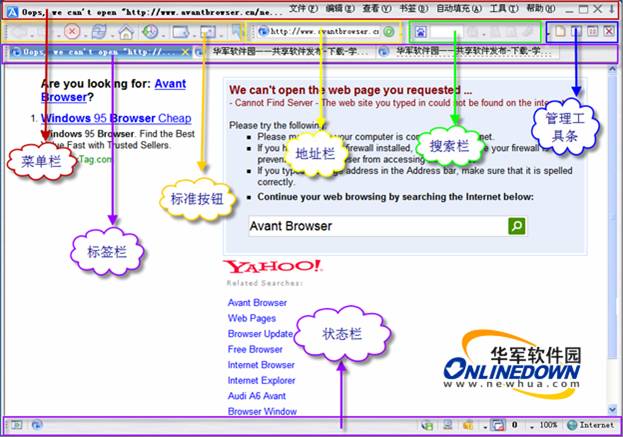Screen dimensions: 623x437
Task: Switch to the active 'Oops, we can't open' tab
Action: pyautogui.click(x=99, y=52)
